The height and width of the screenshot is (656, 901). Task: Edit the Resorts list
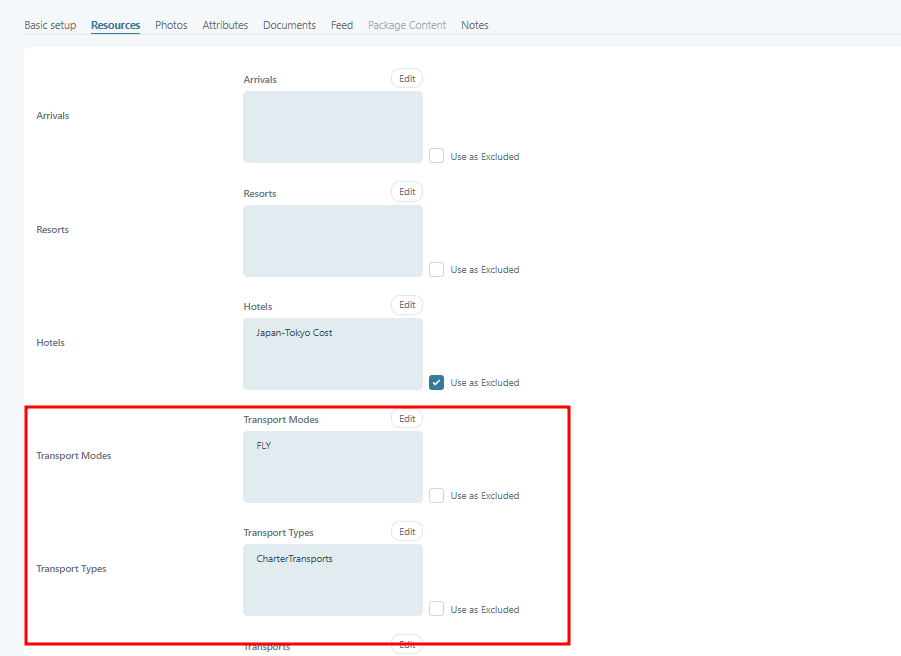pyautogui.click(x=407, y=192)
